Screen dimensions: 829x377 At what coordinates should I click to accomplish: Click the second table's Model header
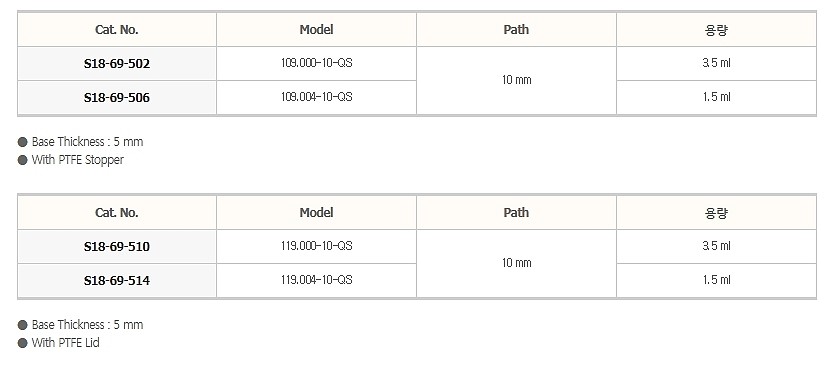tap(317, 213)
